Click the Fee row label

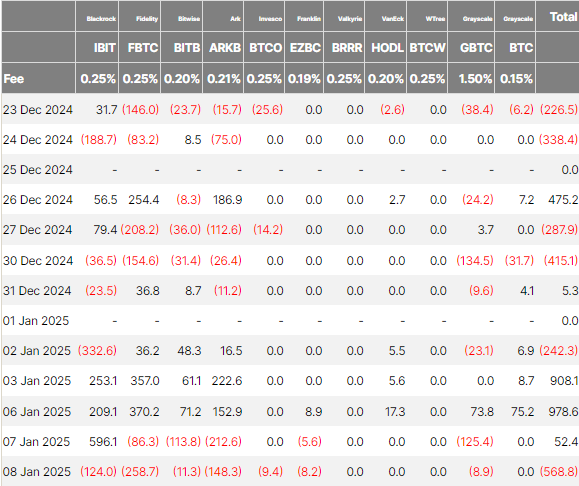[x=14, y=79]
